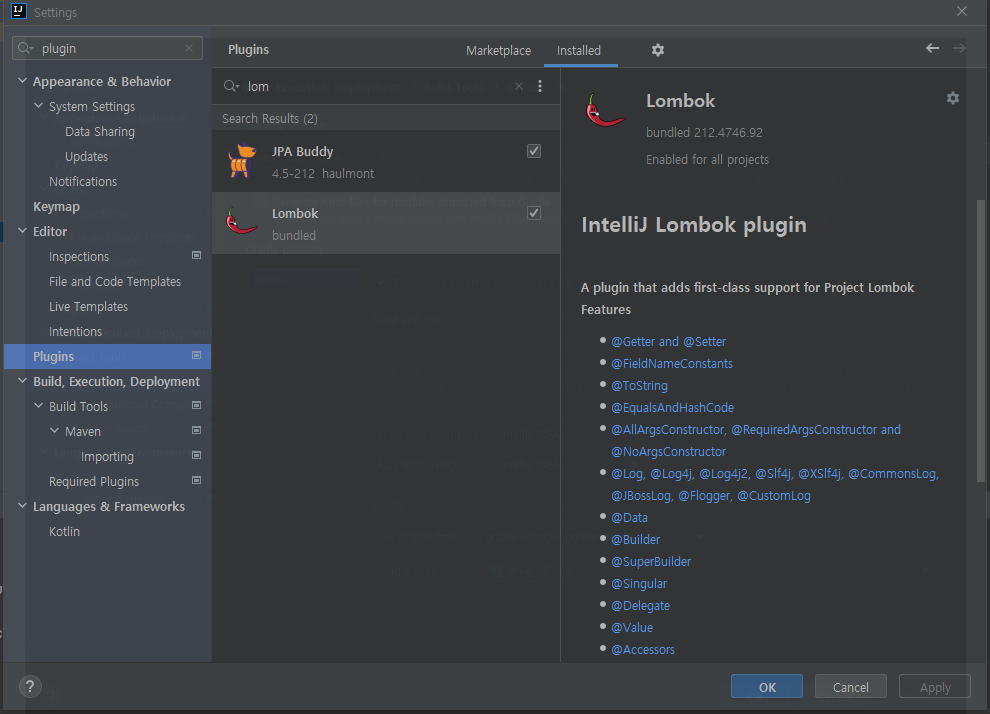Click the back navigation arrow
Viewport: 990px width, 714px height.
coord(932,48)
